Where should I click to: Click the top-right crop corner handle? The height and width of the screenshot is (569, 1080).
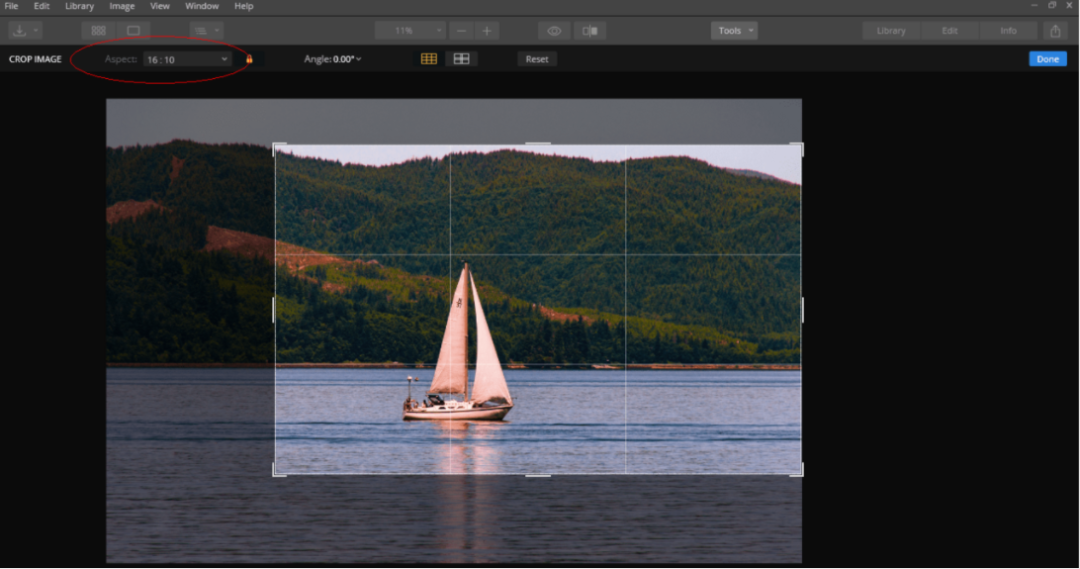[x=798, y=147]
